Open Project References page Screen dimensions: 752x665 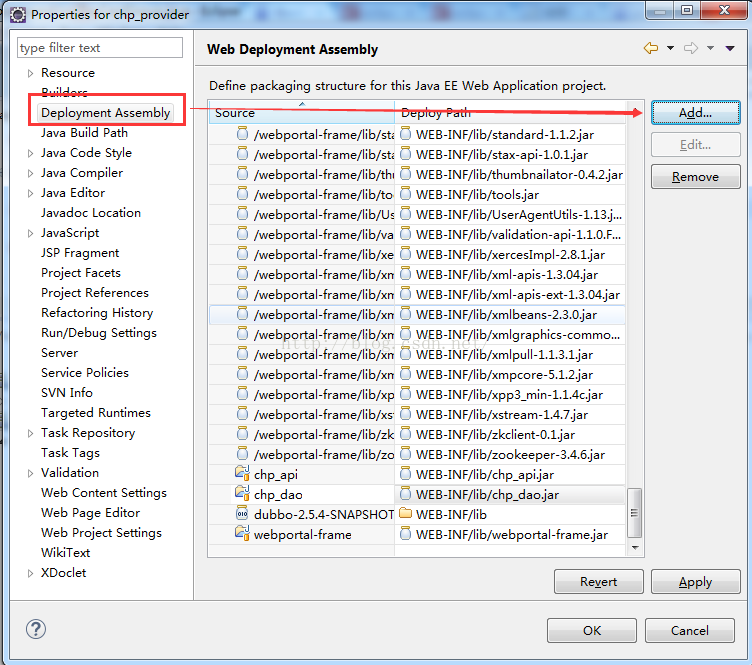[x=95, y=293]
